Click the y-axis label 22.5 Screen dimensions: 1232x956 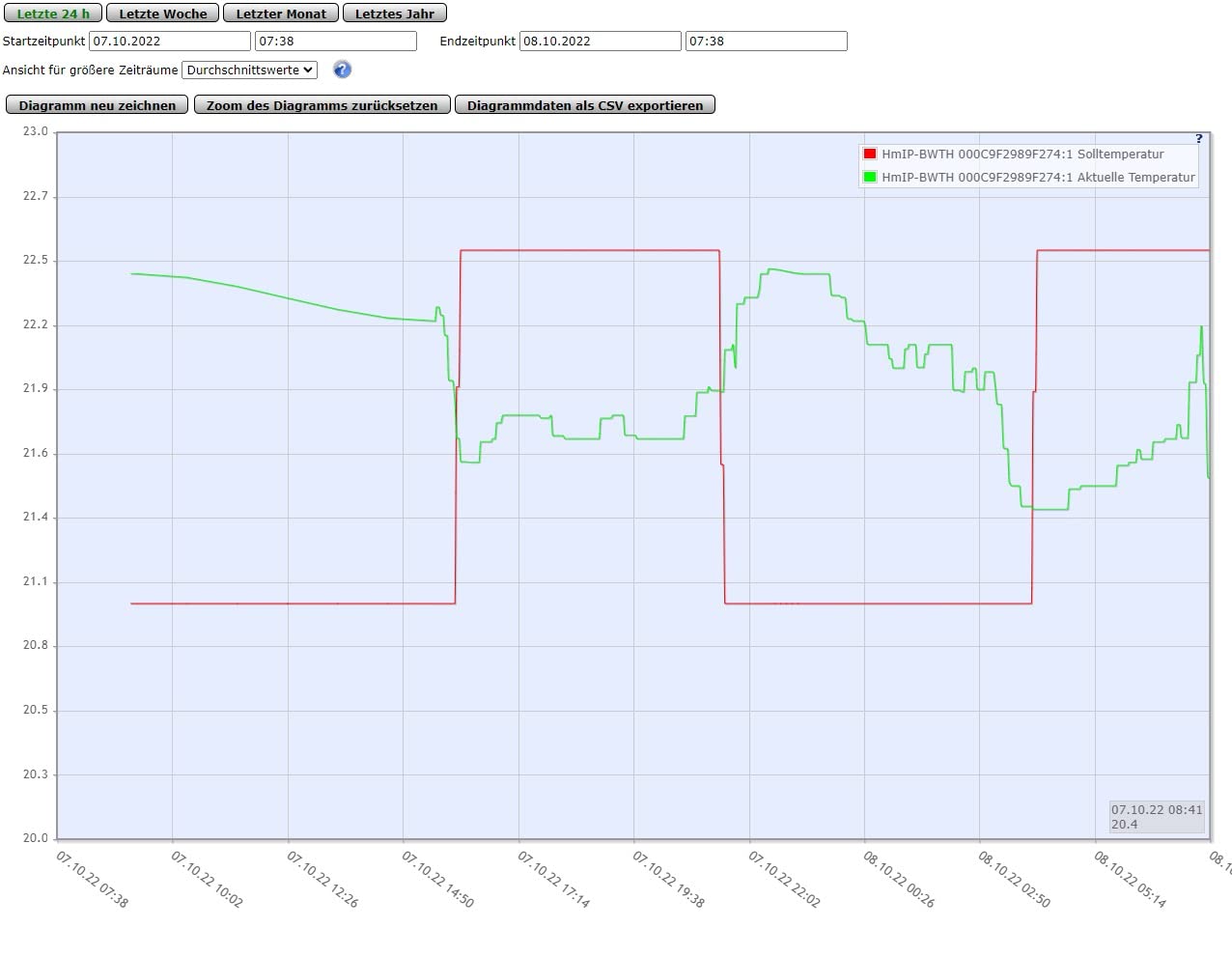pos(36,260)
